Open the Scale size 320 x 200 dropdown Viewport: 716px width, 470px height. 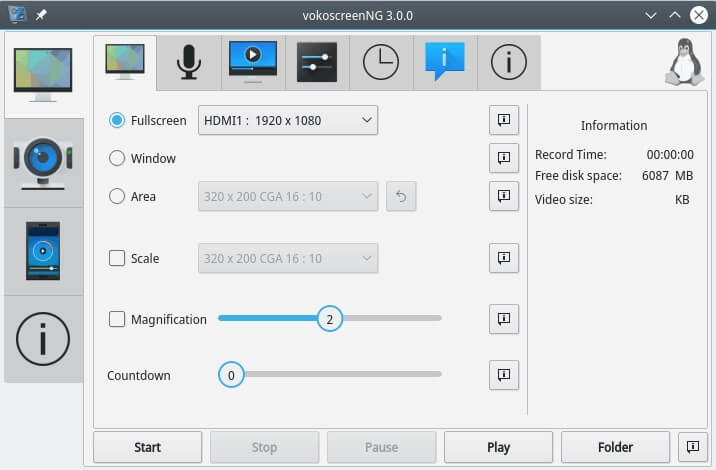click(x=288, y=259)
